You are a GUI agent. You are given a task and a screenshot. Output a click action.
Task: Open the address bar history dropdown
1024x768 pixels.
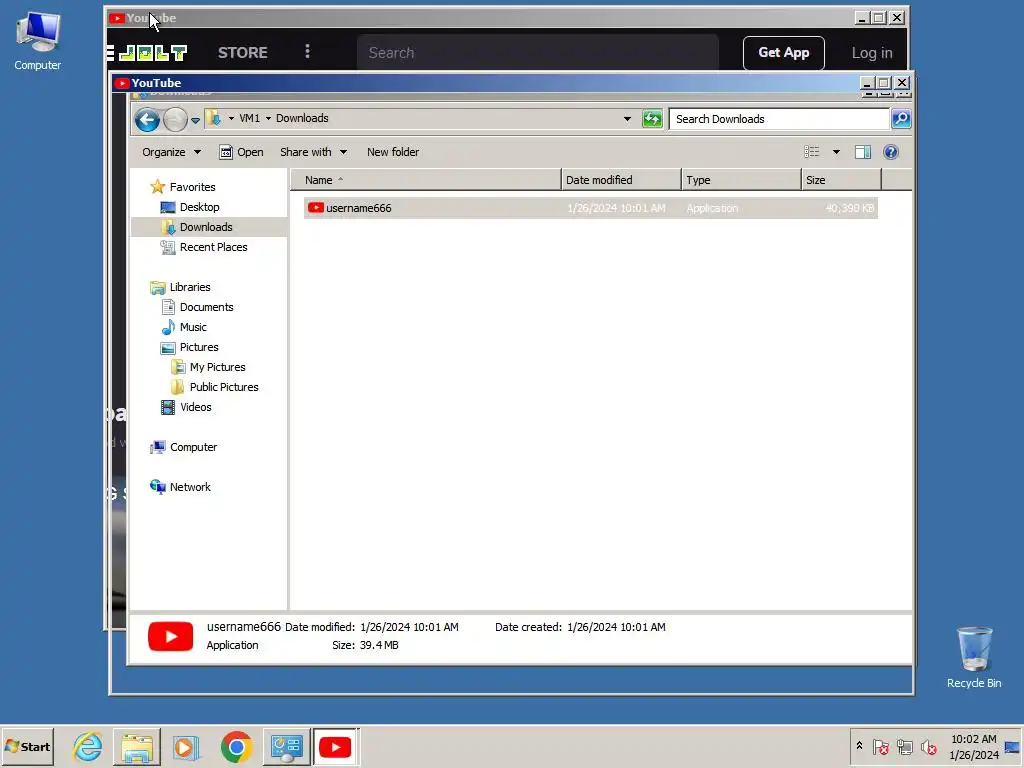627,119
